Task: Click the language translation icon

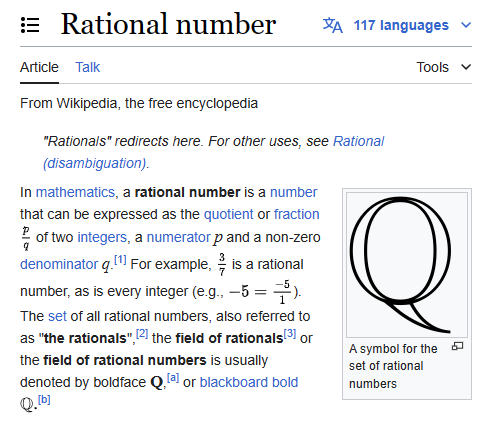Action: coord(333,25)
